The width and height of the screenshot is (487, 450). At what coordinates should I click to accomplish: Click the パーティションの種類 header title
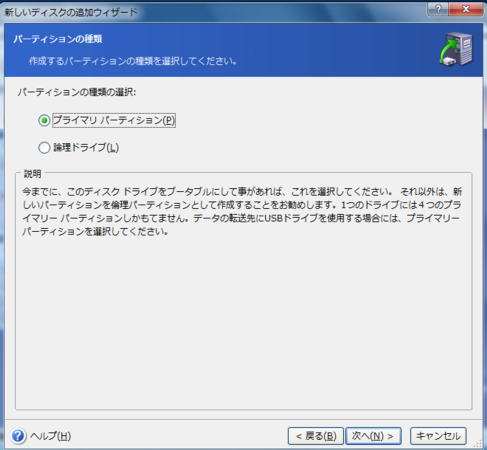pos(58,39)
